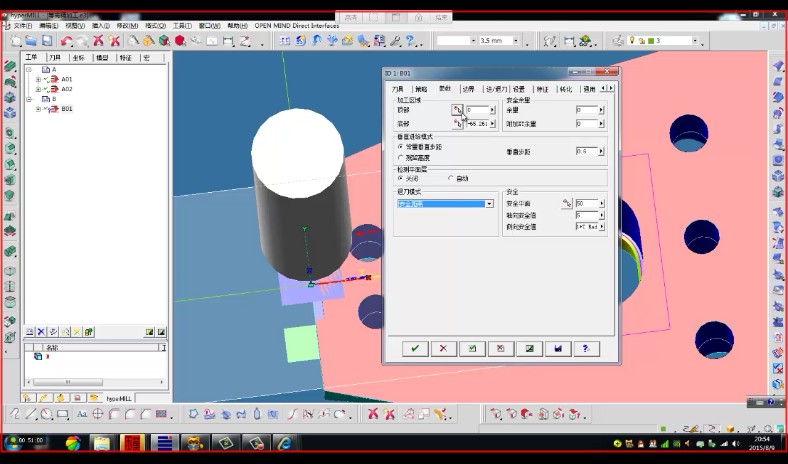The width and height of the screenshot is (788, 464).
Task: Select the 残留高度 radio button
Action: point(401,157)
